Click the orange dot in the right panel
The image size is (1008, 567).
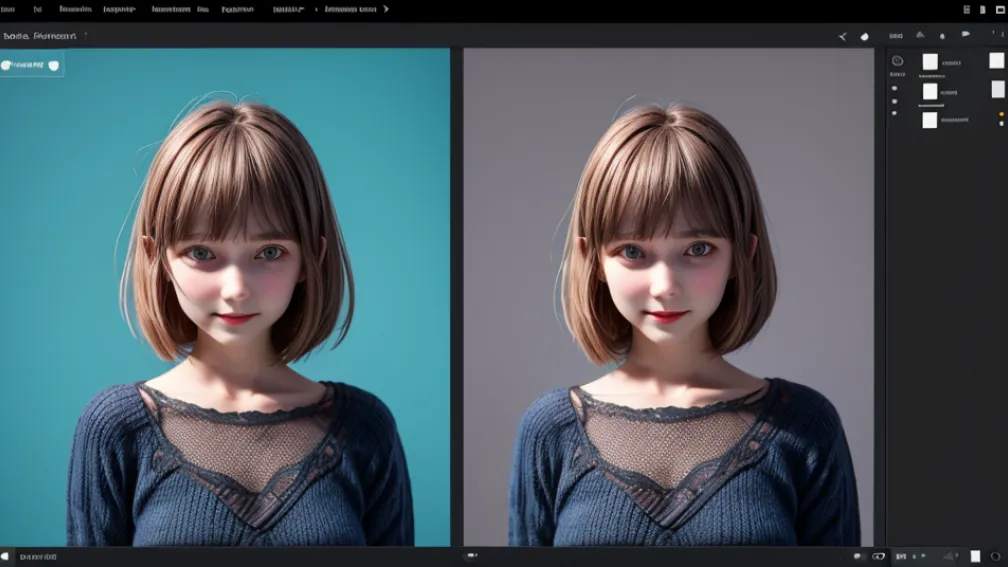coord(1001,114)
